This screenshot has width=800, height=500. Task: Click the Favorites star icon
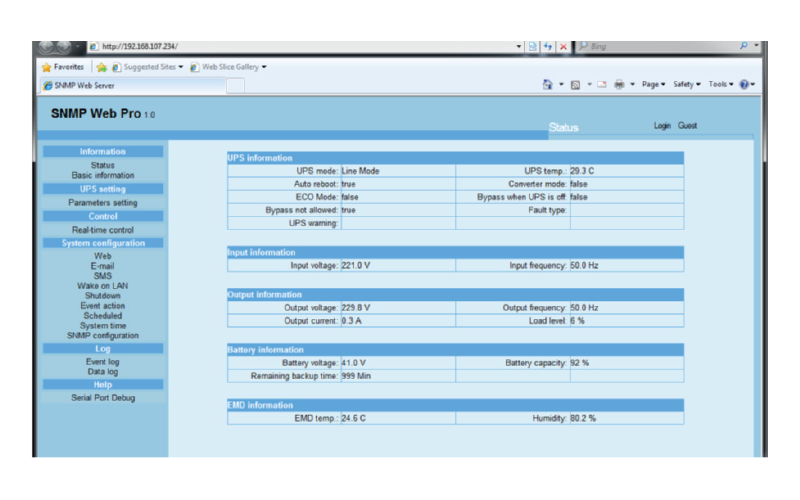[x=46, y=67]
